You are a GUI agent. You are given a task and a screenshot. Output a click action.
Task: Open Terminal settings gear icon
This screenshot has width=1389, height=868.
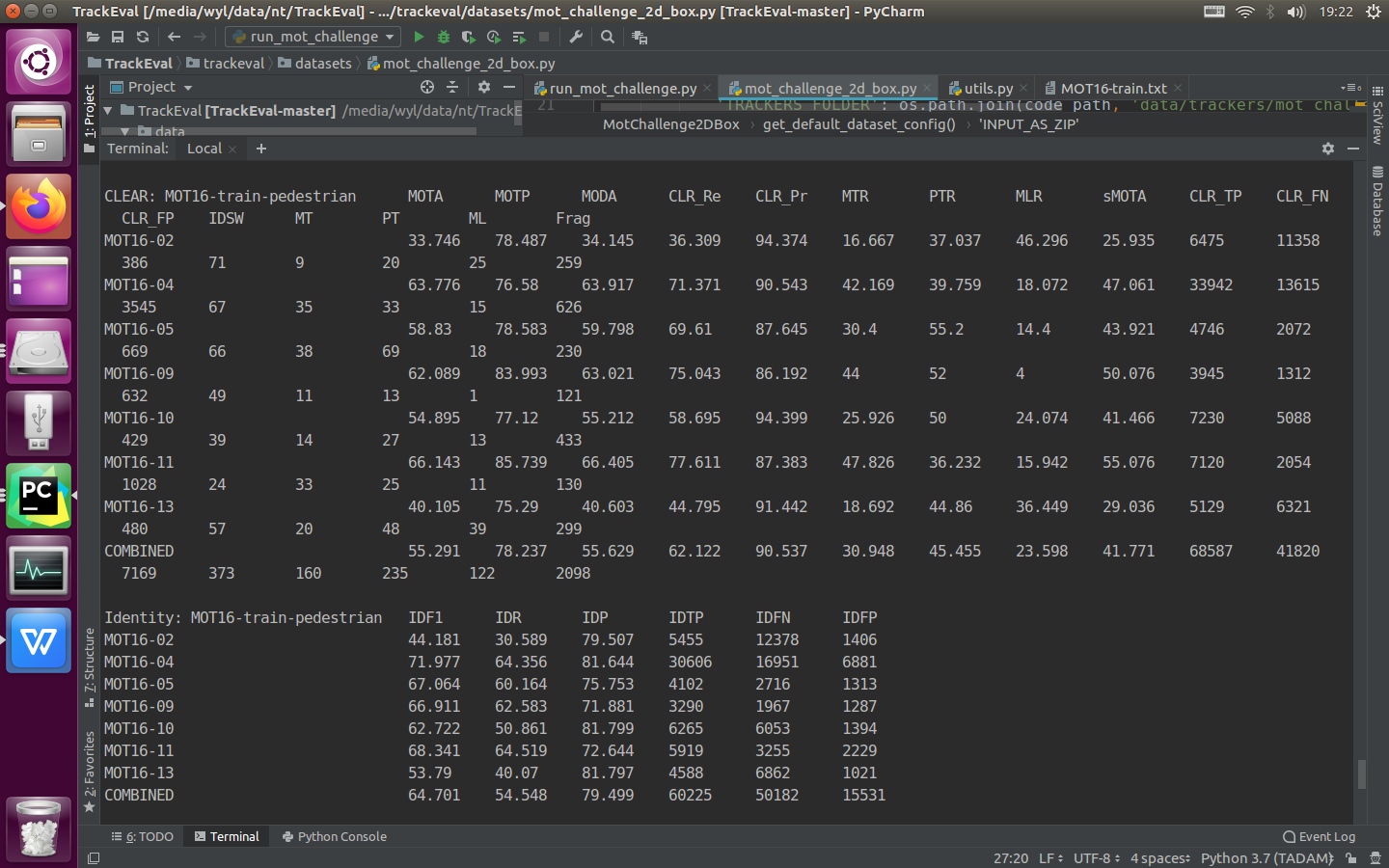point(1328,149)
